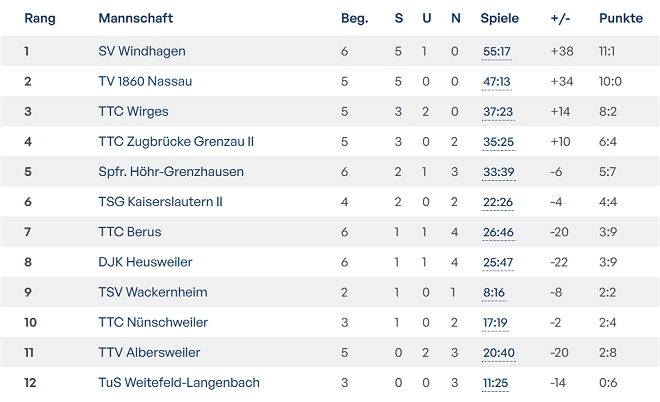Open the 8:16 games score link
Image resolution: width=660 pixels, height=402 pixels.
(494, 292)
